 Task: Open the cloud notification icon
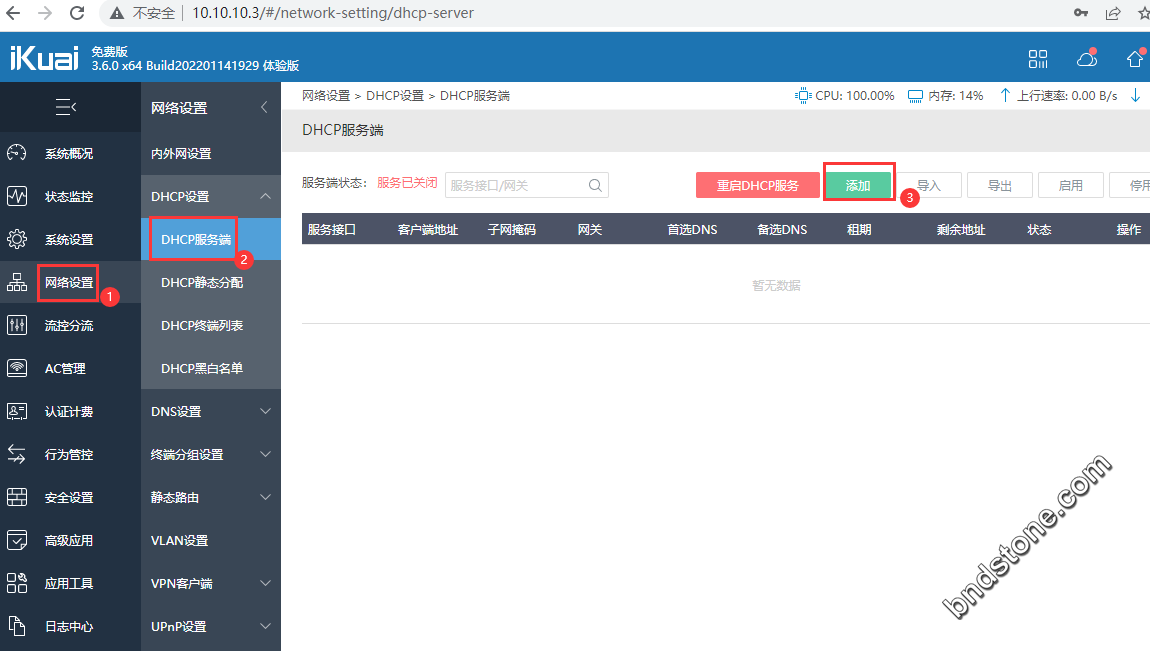tap(1087, 59)
